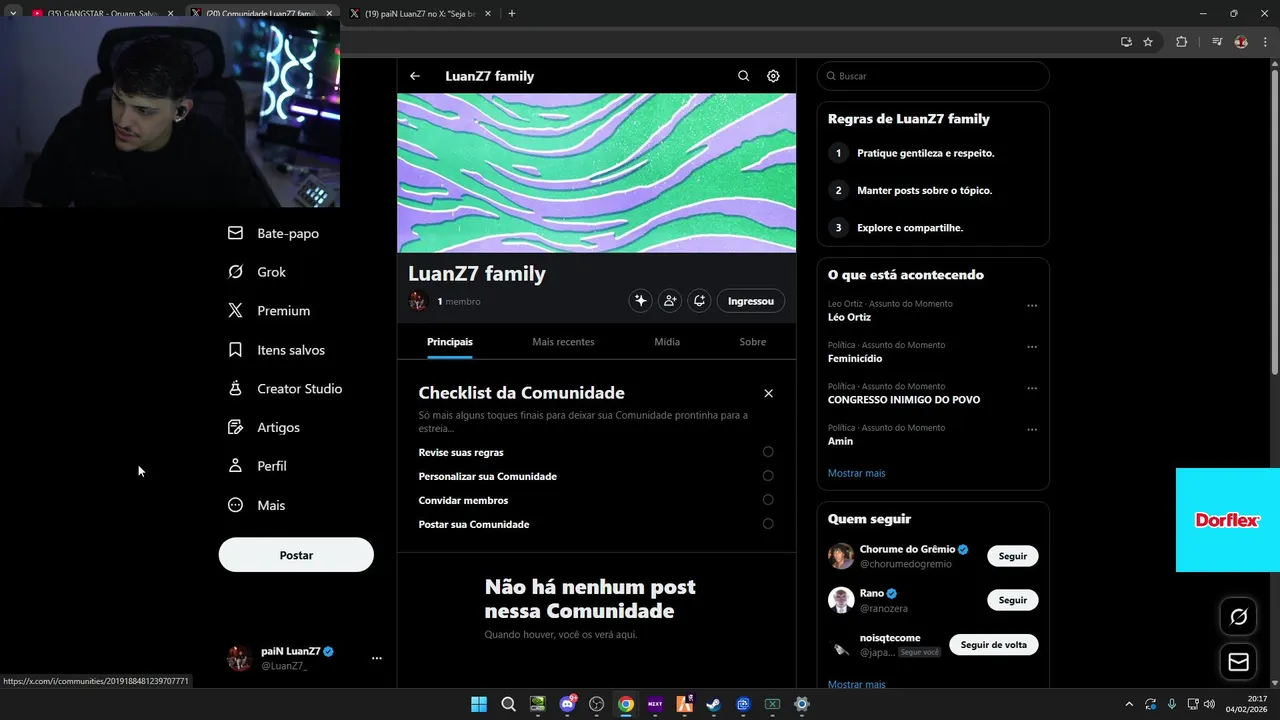Open Premium in the sidebar
This screenshot has width=1280, height=720.
(x=270, y=311)
